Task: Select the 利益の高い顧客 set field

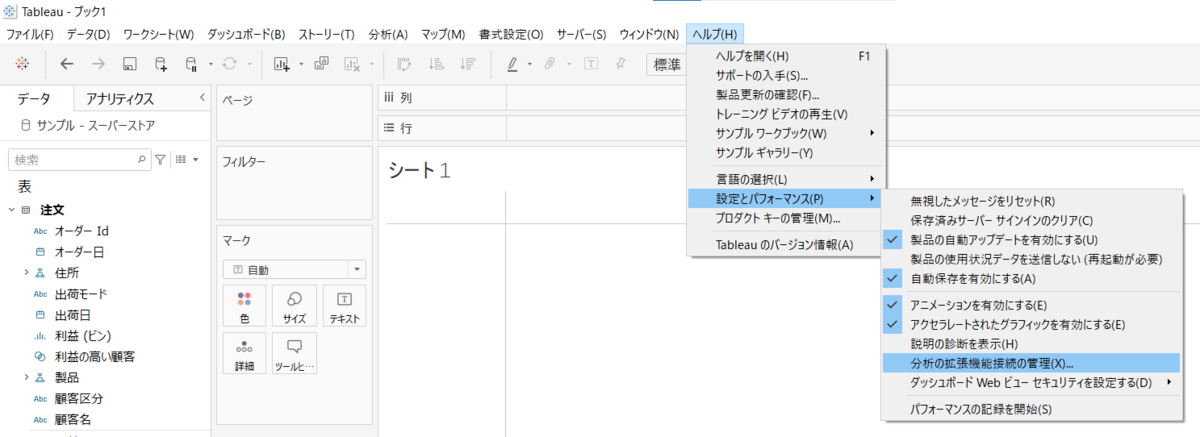Action: (95, 356)
